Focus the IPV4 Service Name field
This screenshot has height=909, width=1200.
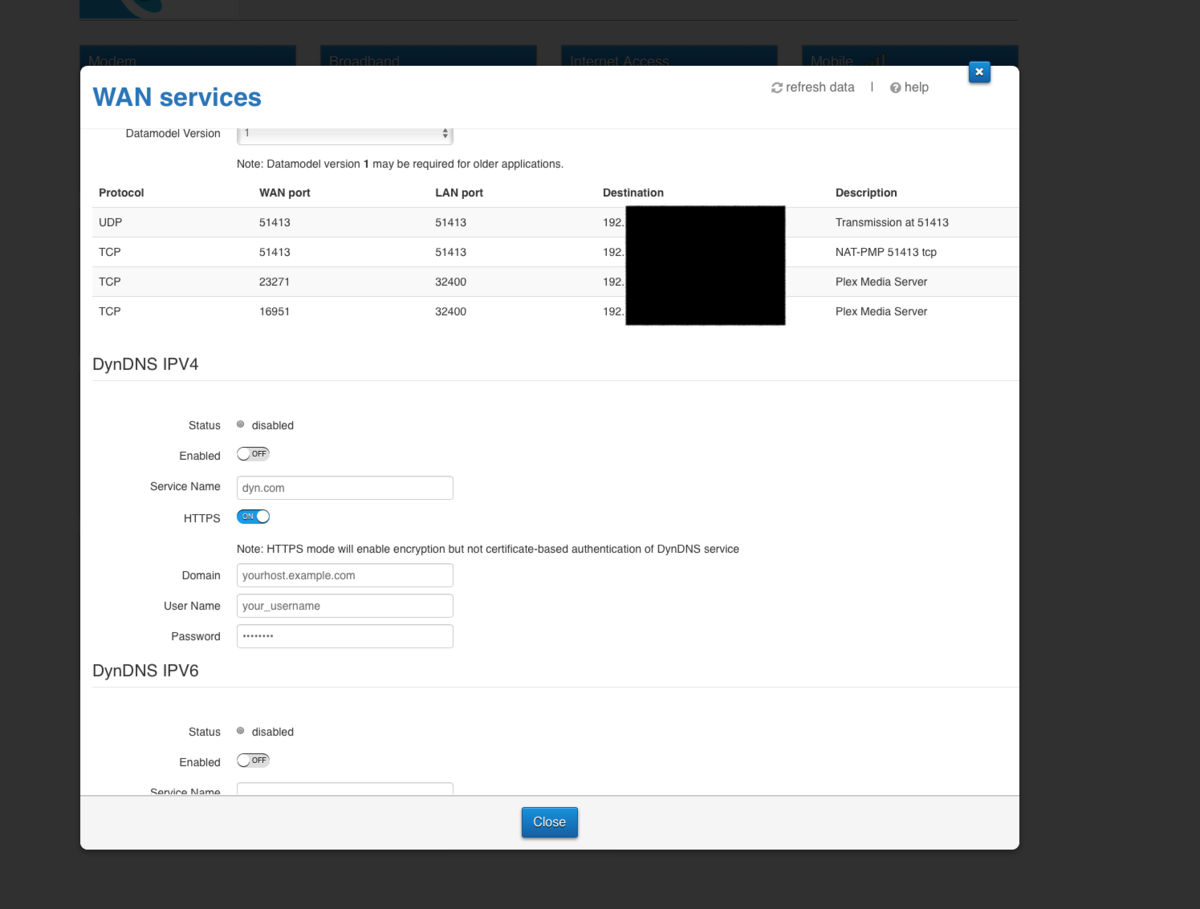[x=345, y=488]
